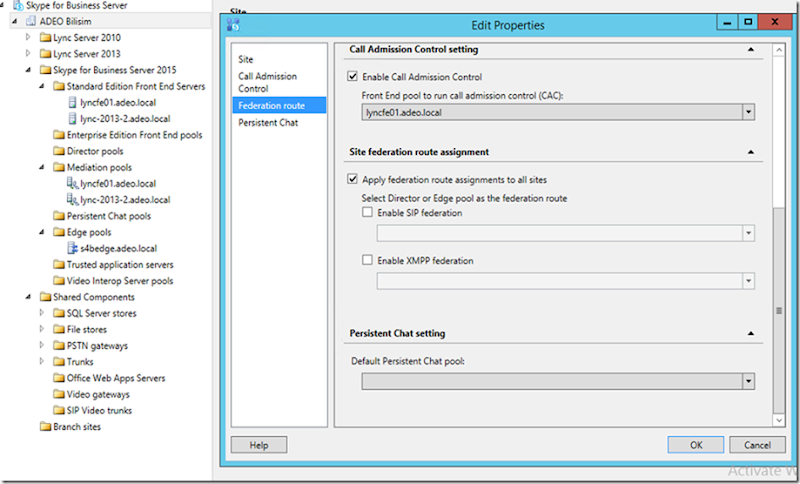
Task: Expand the Lync Server 2013 tree node
Action: pyautogui.click(x=28, y=54)
